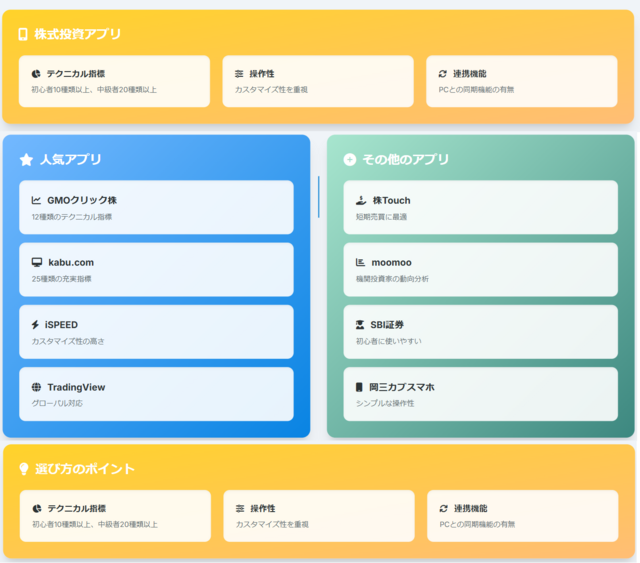The image size is (640, 563).
Task: Click sliders icon in bottom 操作性 card
Action: pyautogui.click(x=240, y=509)
